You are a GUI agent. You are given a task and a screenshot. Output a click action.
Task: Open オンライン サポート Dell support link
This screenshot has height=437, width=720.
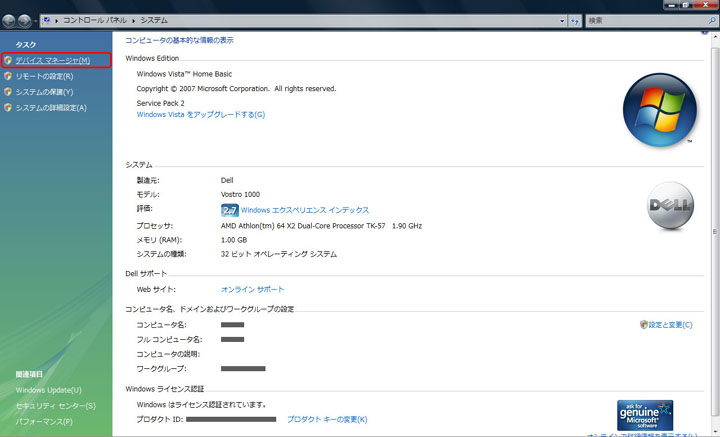(x=253, y=290)
